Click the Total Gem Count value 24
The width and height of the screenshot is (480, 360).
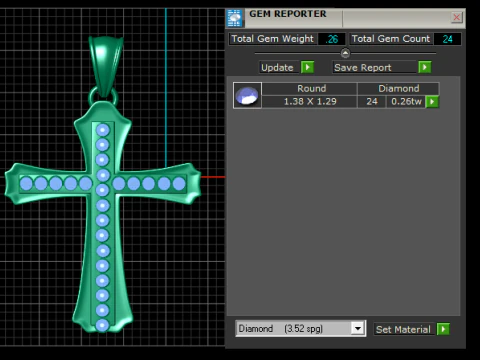[447, 39]
